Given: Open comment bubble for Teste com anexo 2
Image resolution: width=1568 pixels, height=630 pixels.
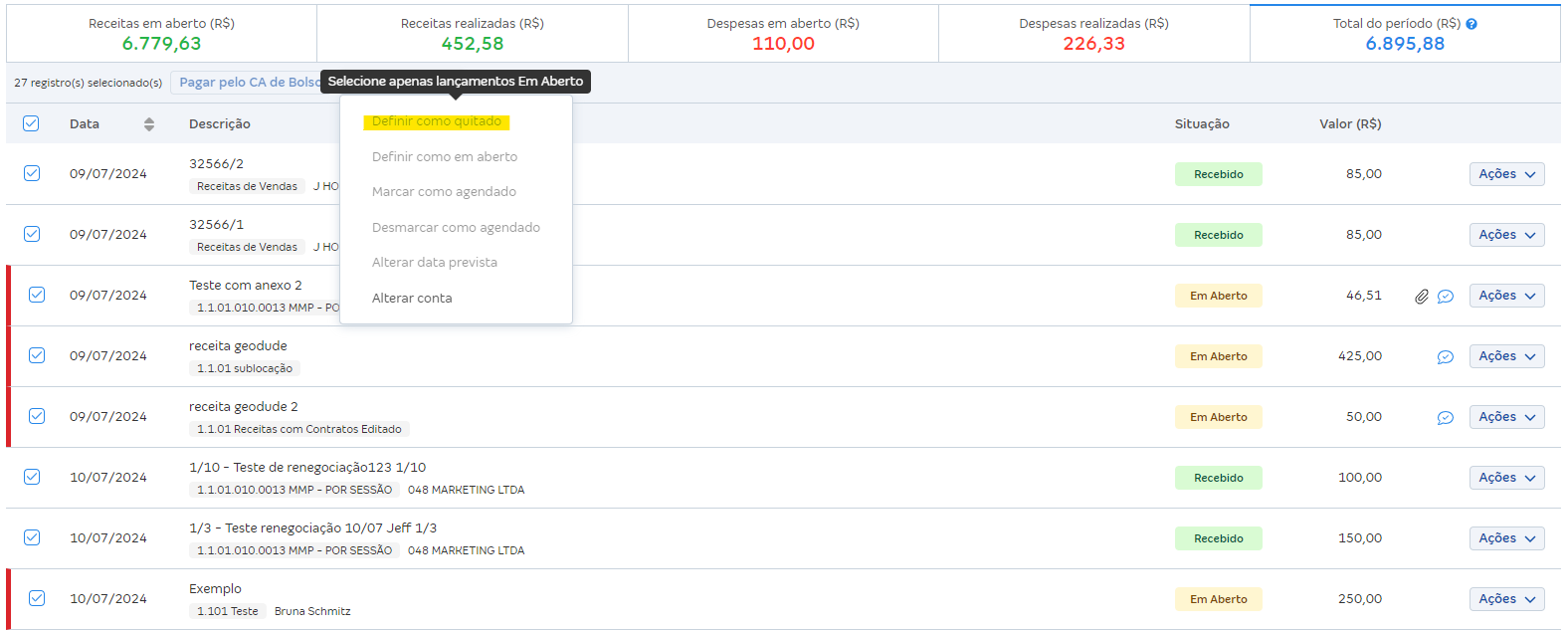Looking at the screenshot, I should pos(1446,297).
